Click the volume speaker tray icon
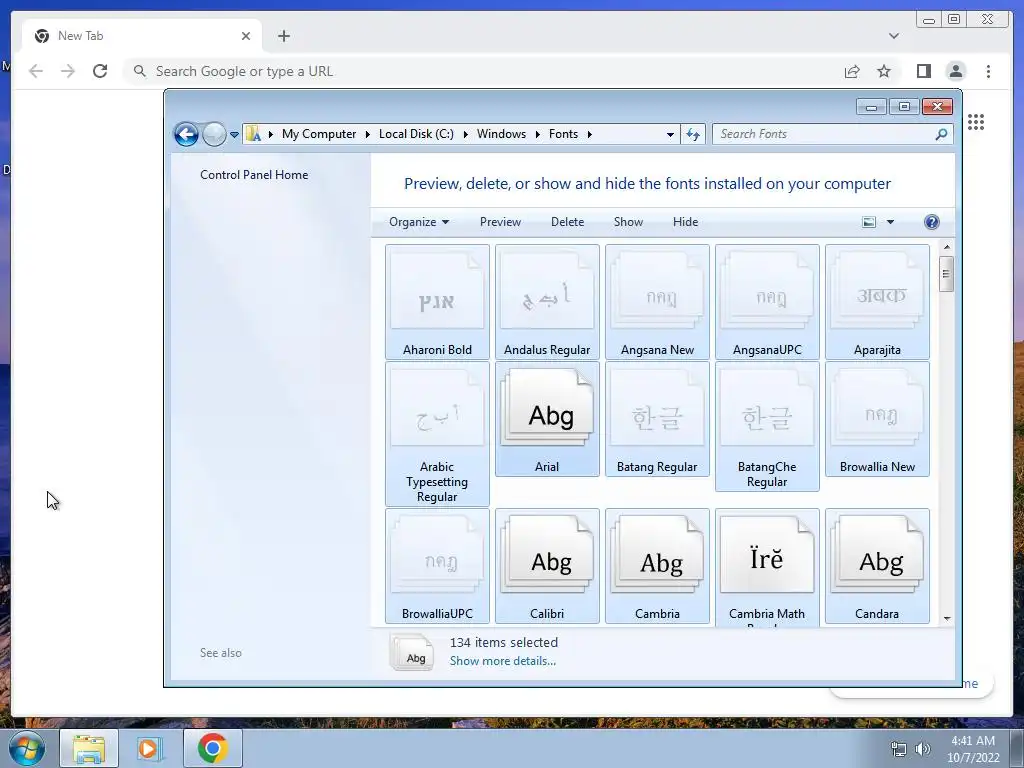The image size is (1024, 768). tap(922, 749)
